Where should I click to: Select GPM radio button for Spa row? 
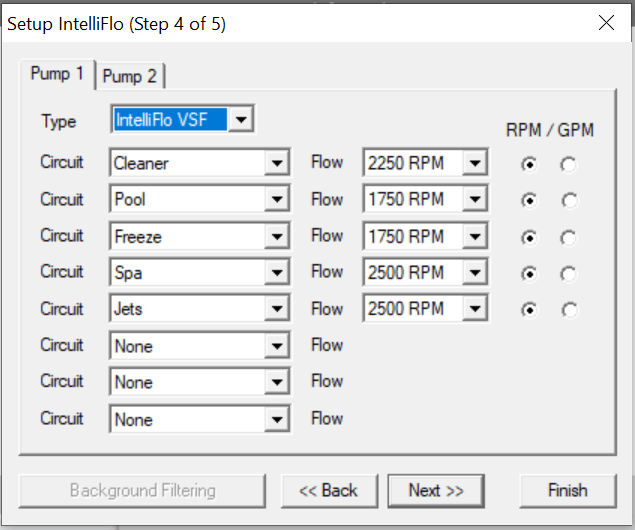tap(569, 274)
